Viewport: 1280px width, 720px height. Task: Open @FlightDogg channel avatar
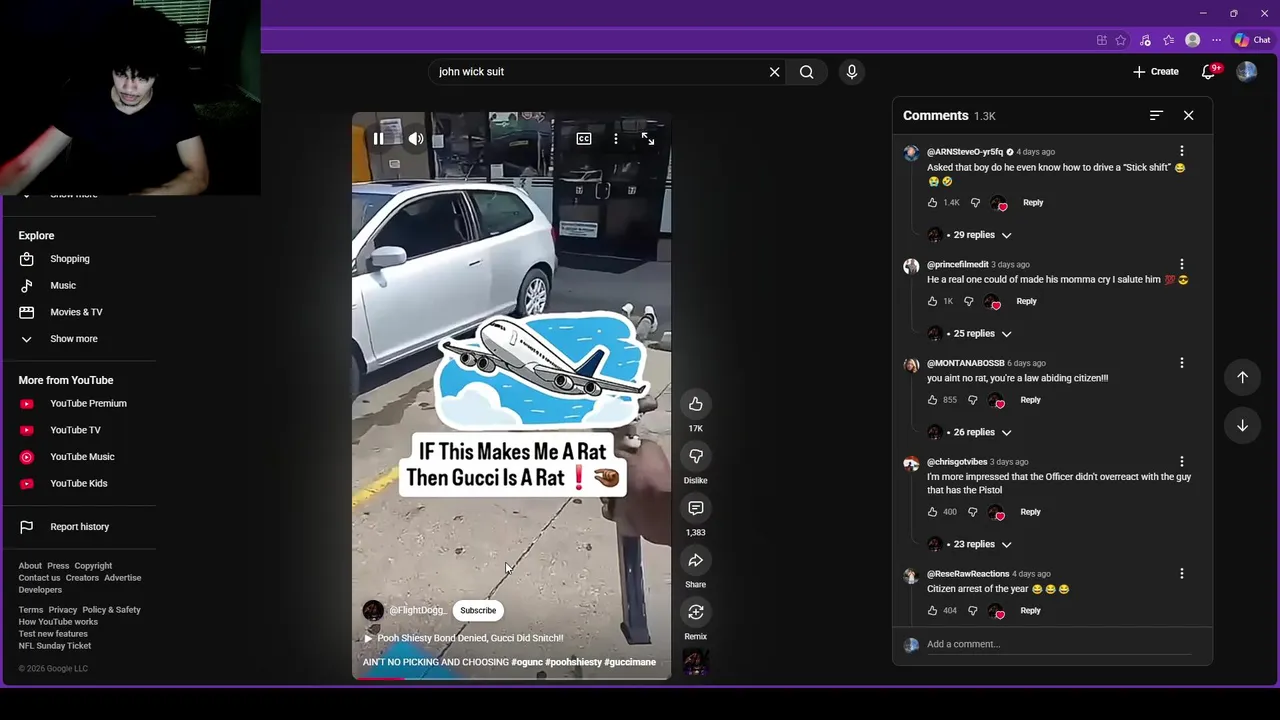(373, 610)
